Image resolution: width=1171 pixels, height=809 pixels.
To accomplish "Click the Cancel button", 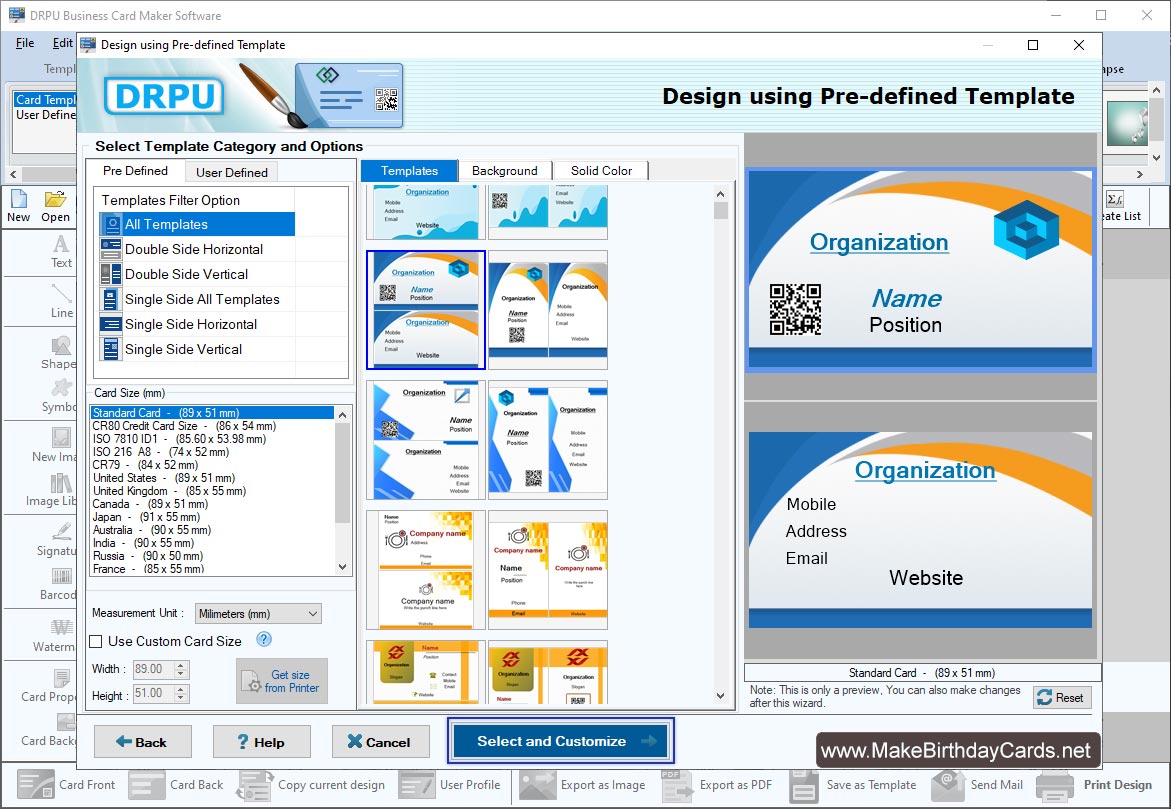I will 381,742.
